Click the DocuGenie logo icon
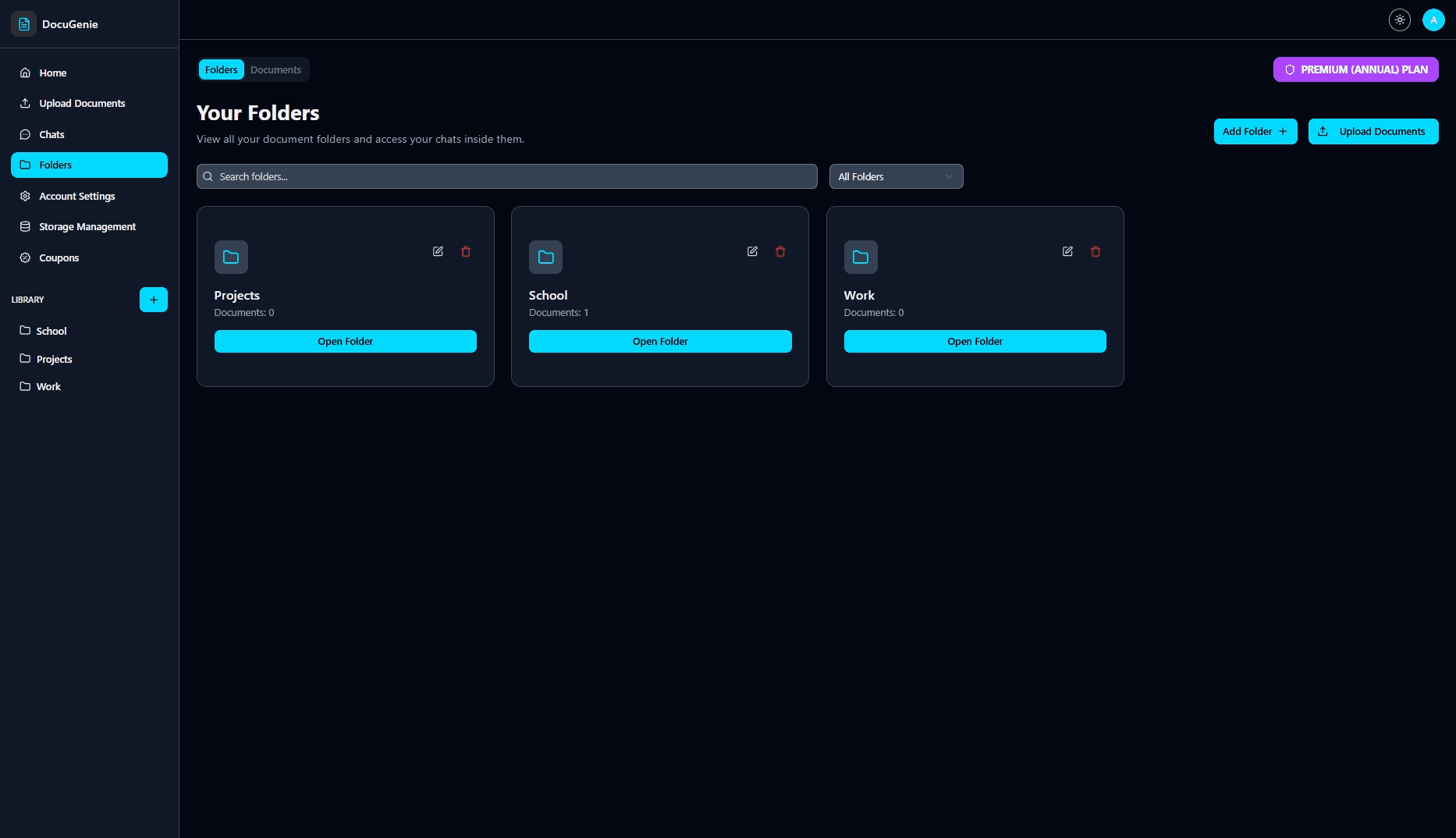Image resolution: width=1456 pixels, height=838 pixels. (23, 24)
